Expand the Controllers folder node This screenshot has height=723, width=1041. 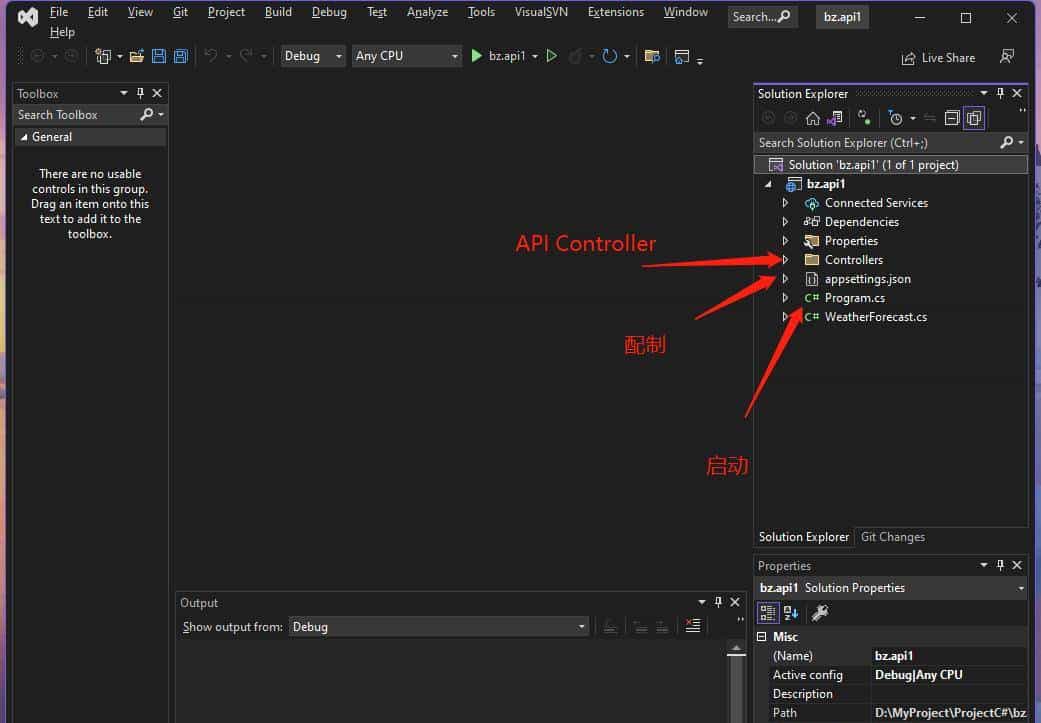coord(785,260)
